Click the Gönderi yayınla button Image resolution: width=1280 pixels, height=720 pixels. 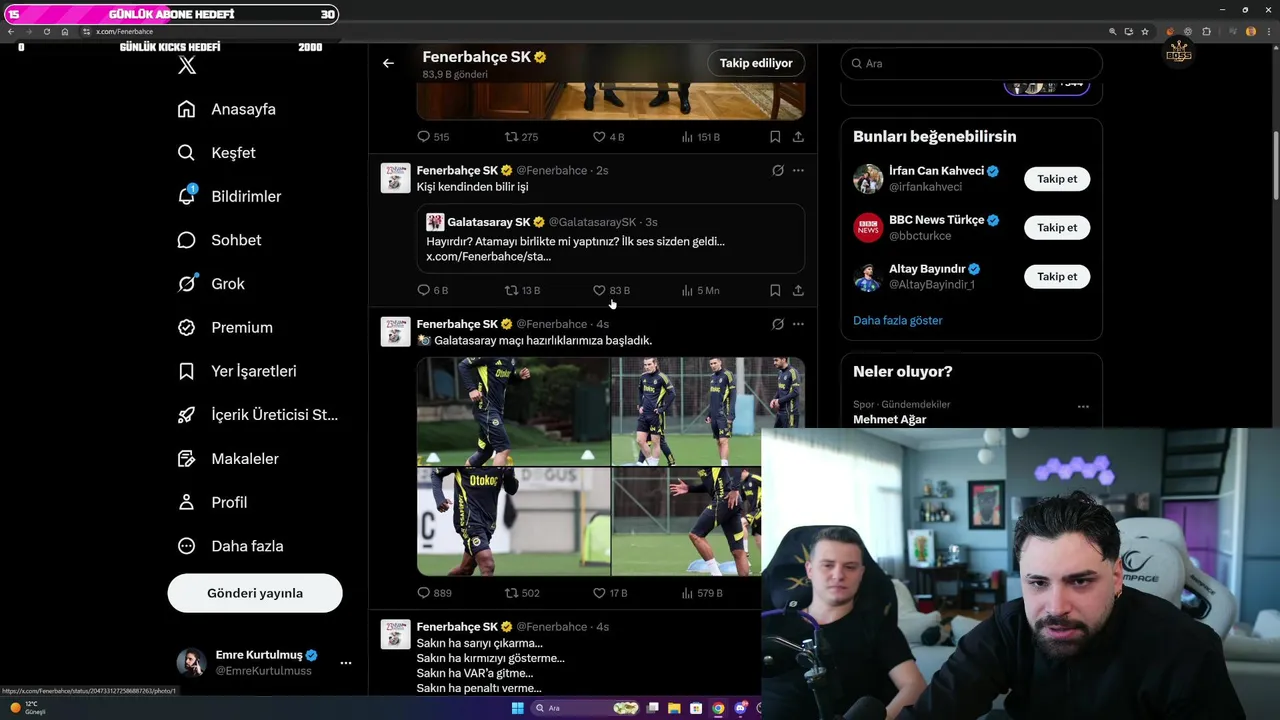[x=255, y=593]
